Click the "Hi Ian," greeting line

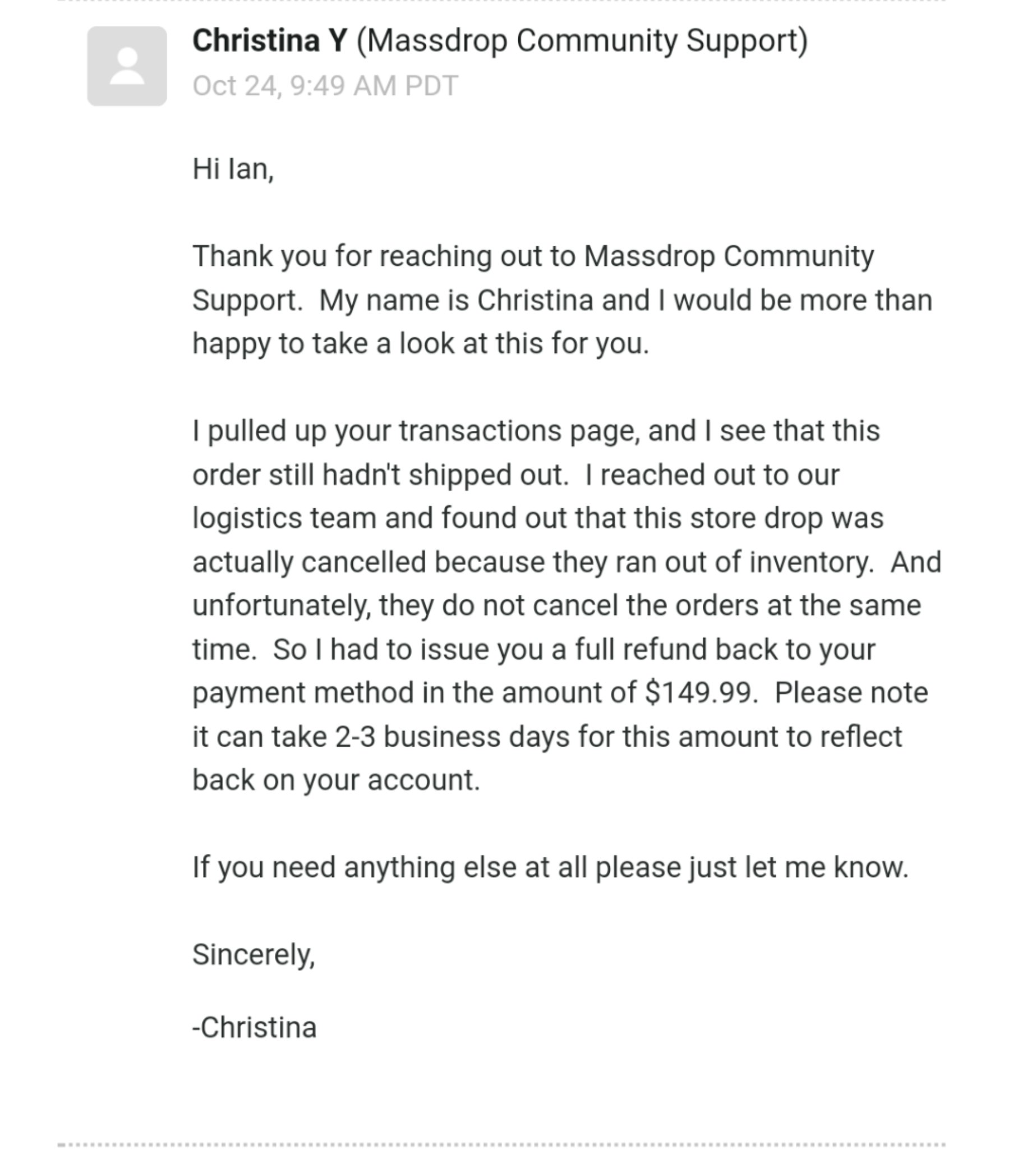point(233,169)
